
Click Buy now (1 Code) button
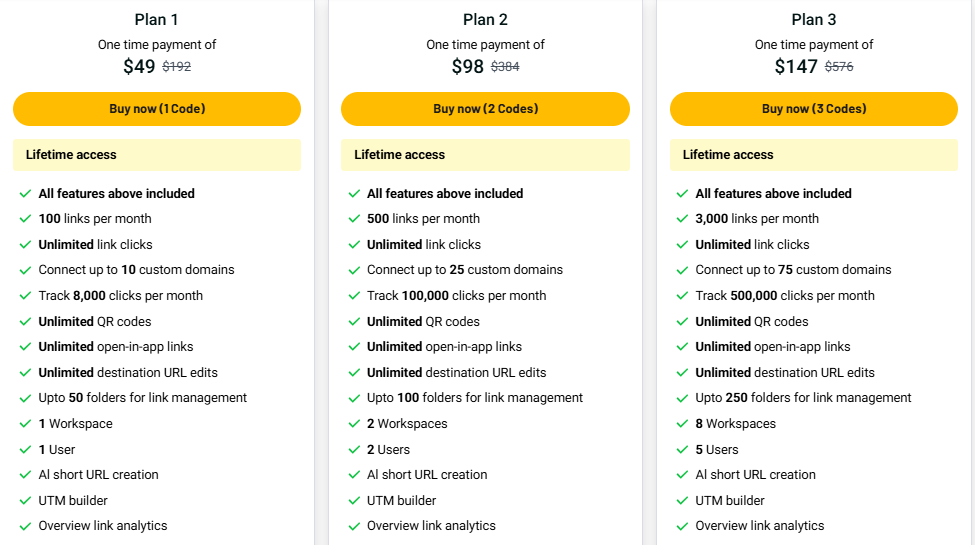[x=157, y=109]
